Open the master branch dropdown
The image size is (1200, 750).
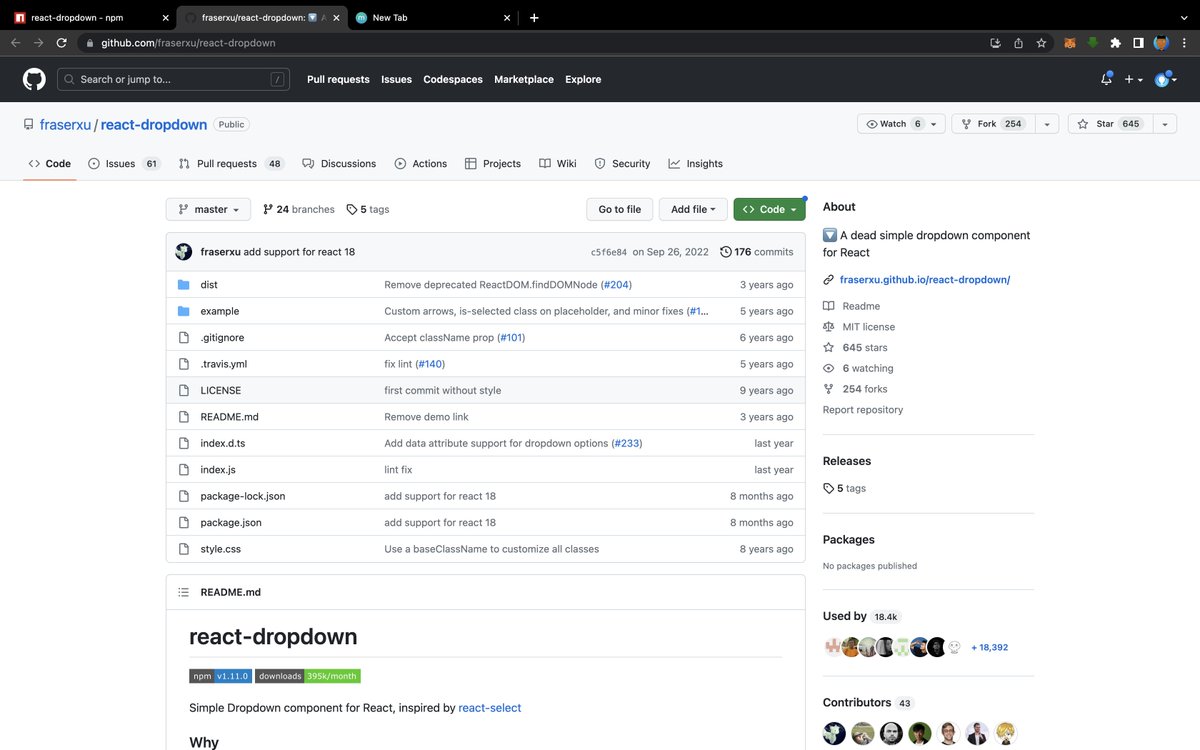point(208,209)
